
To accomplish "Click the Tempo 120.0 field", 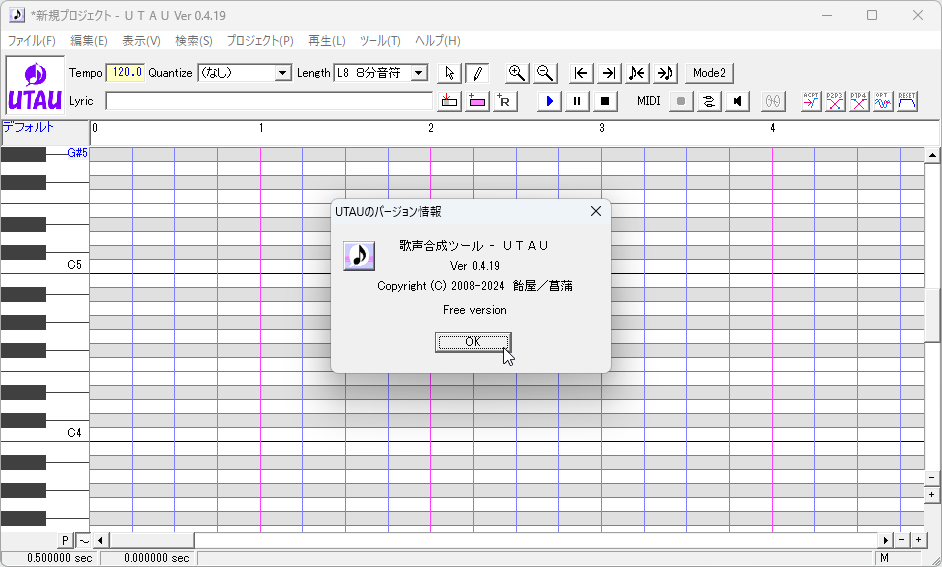I will pyautogui.click(x=126, y=73).
